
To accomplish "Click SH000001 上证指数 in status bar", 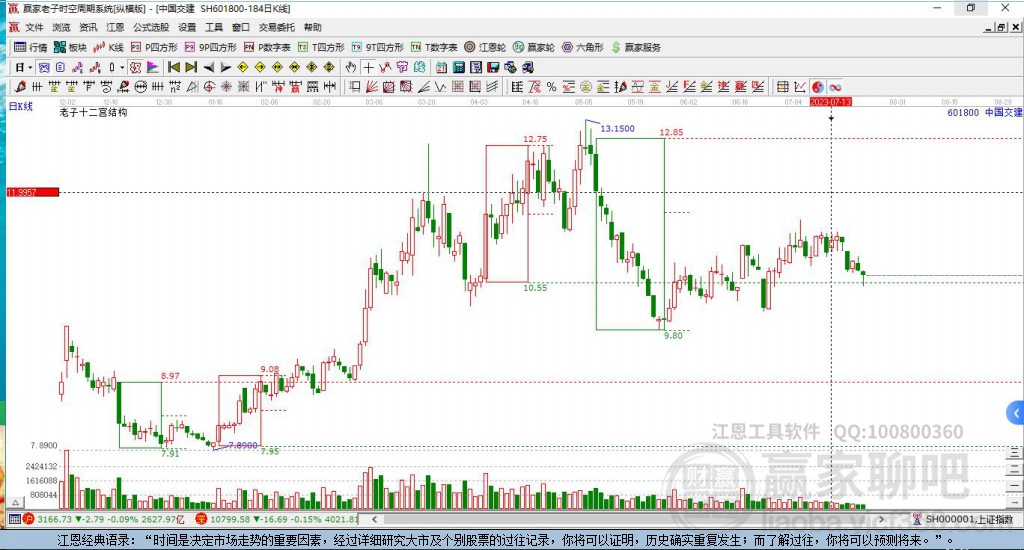I will [969, 519].
